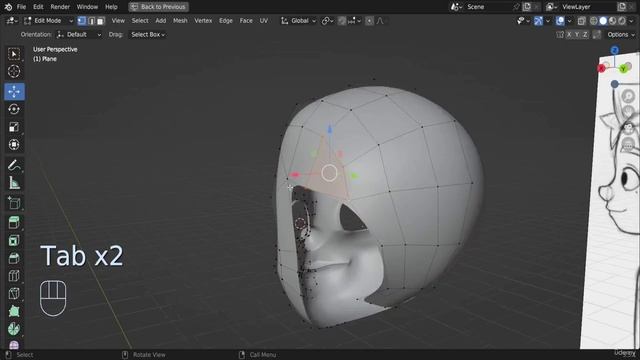
Task: Open the Global transform orientation dropdown
Action: pyautogui.click(x=299, y=21)
